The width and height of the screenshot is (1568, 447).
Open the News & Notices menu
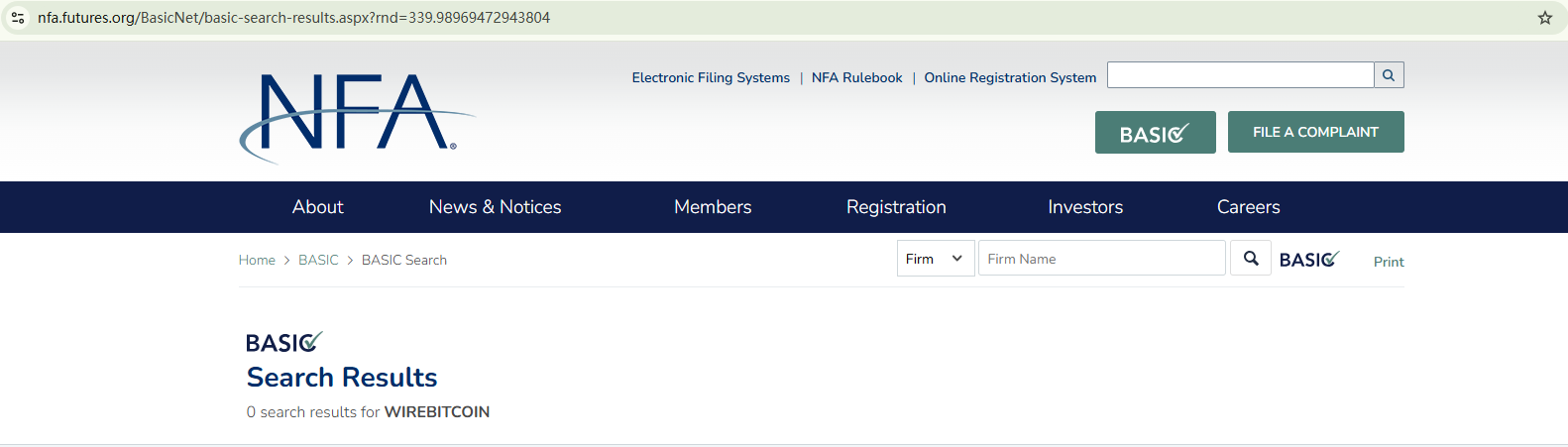coord(495,207)
